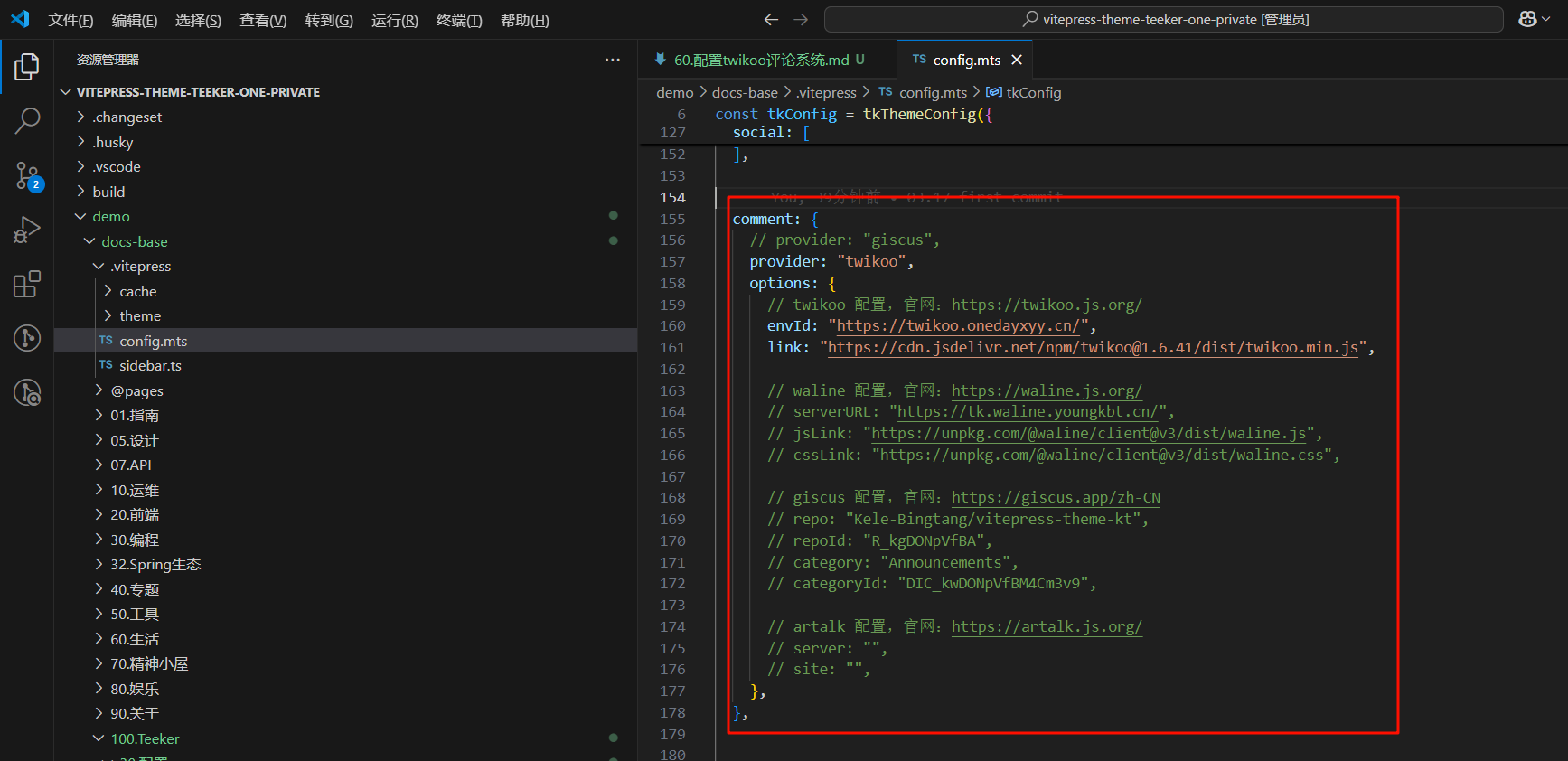Open Run and Debug view

click(x=27, y=230)
